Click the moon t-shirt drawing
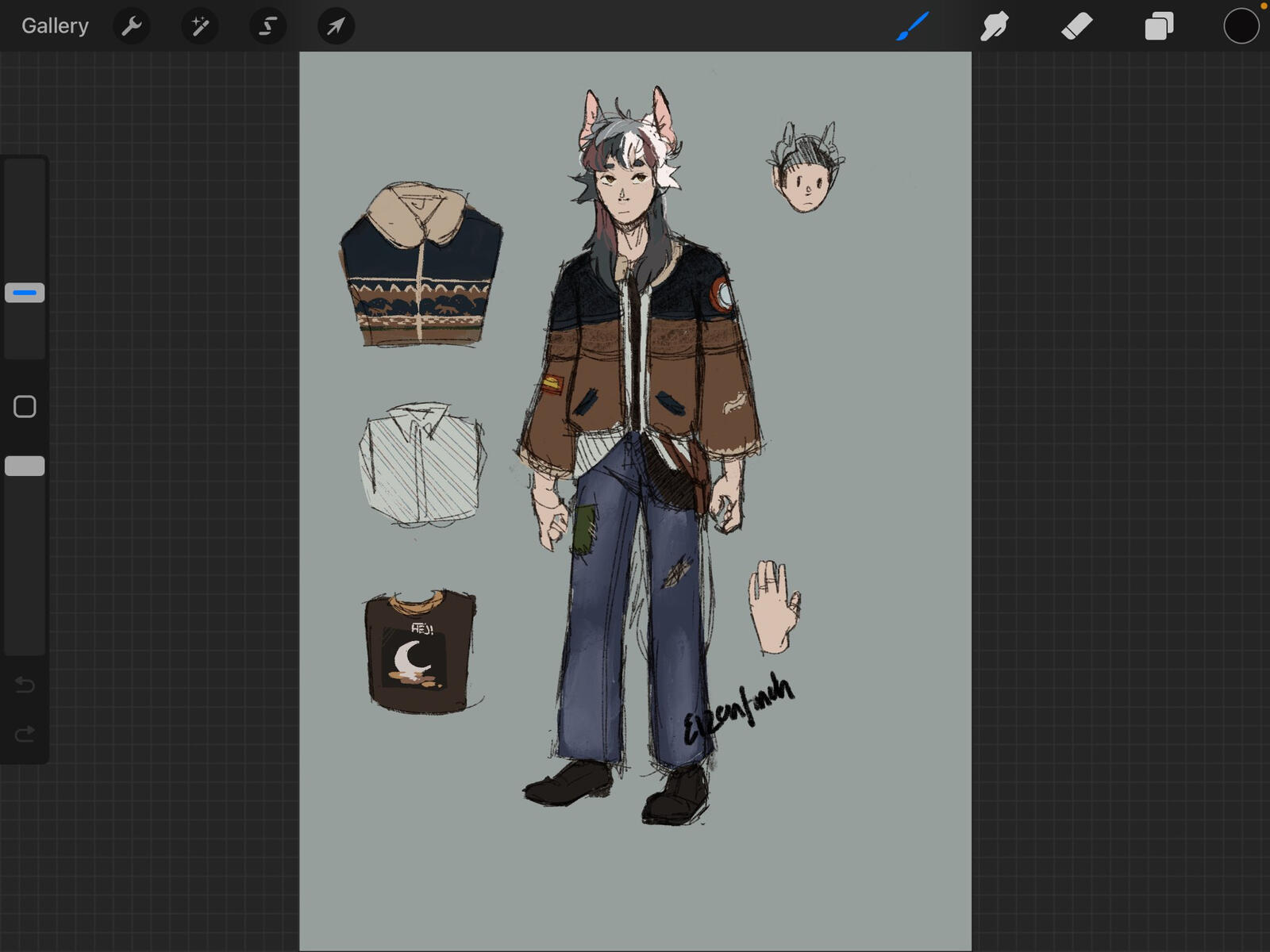 421,651
